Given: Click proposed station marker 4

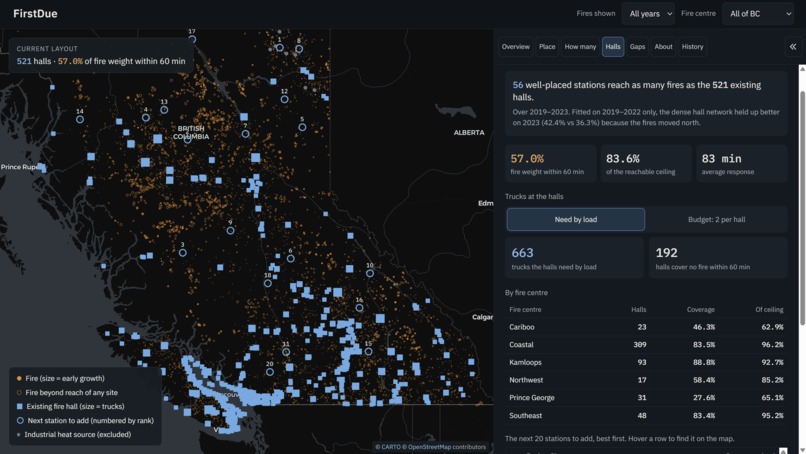Looking at the screenshot, I should click(x=146, y=118).
